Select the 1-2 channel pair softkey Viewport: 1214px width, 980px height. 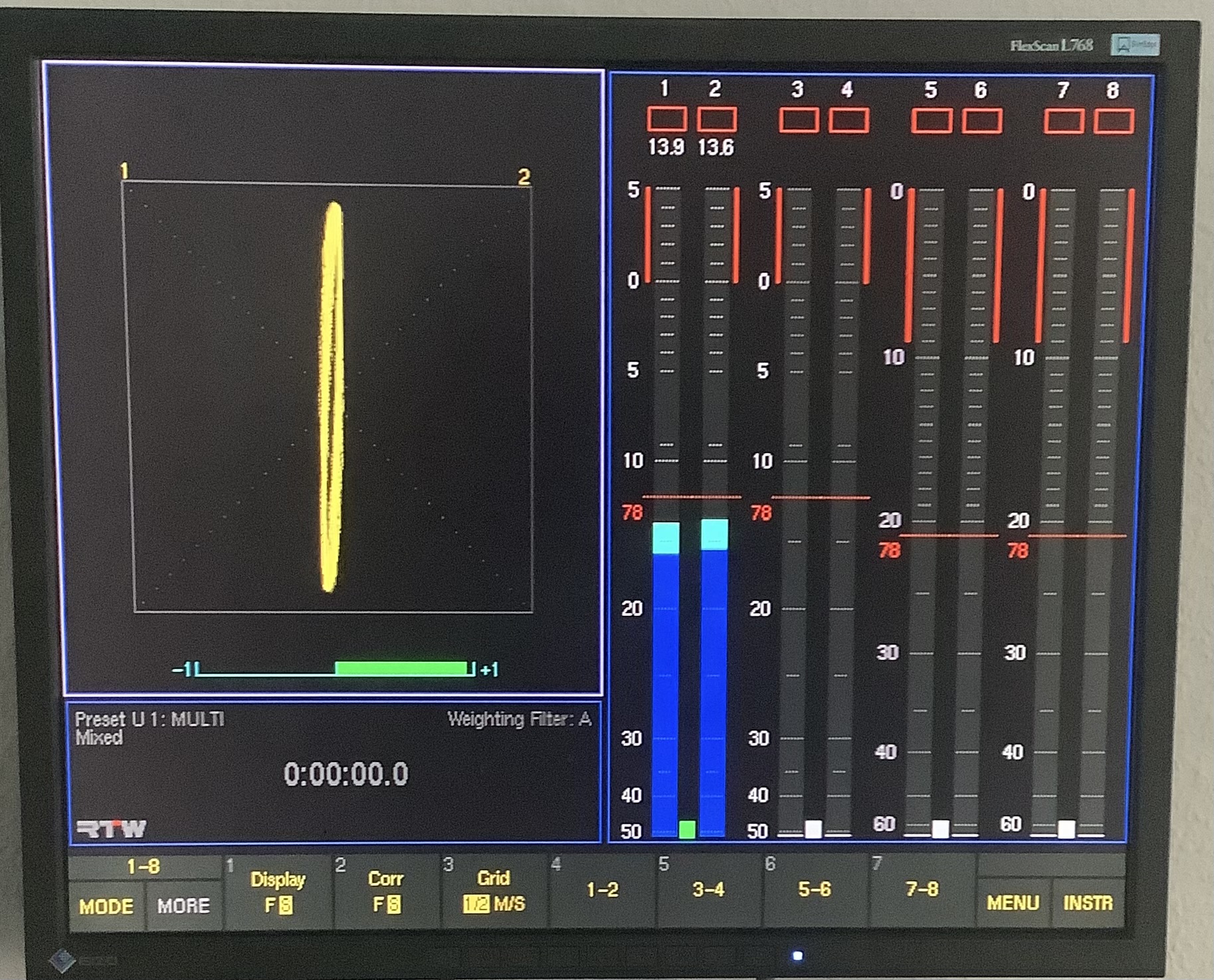pos(602,890)
